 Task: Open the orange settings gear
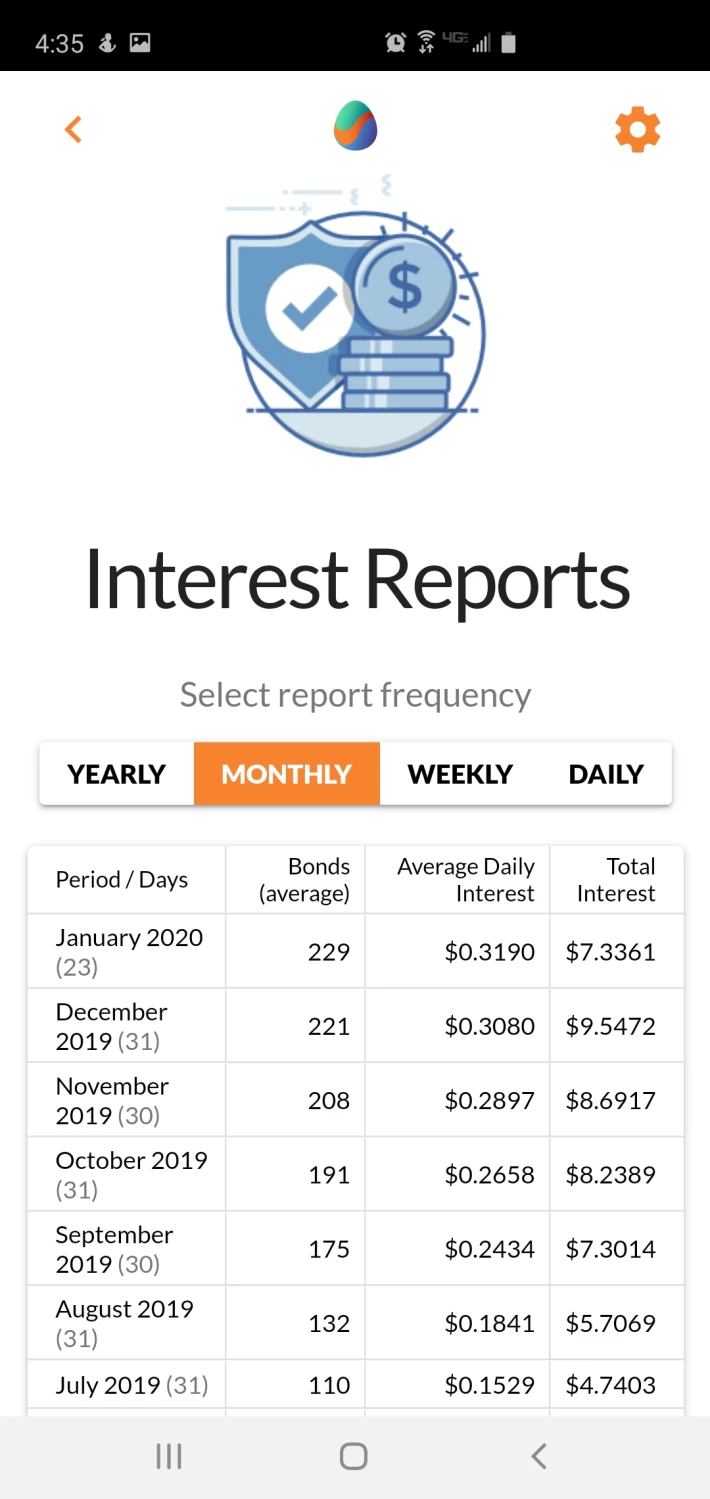637,130
